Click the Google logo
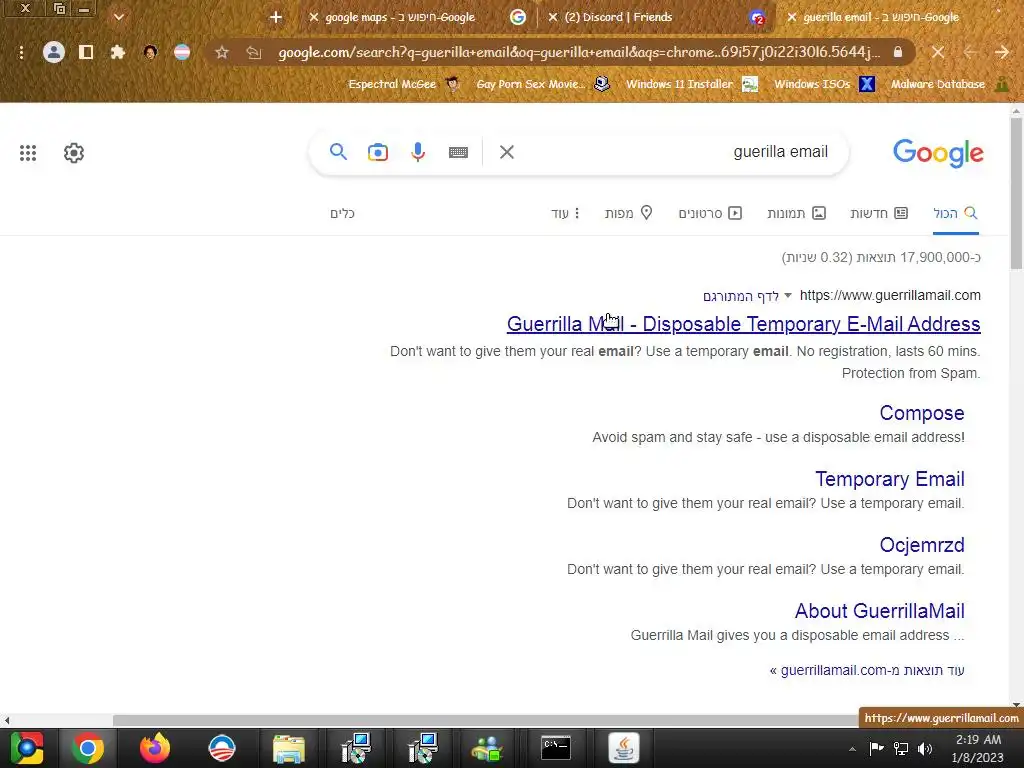1024x768 pixels. [x=938, y=153]
